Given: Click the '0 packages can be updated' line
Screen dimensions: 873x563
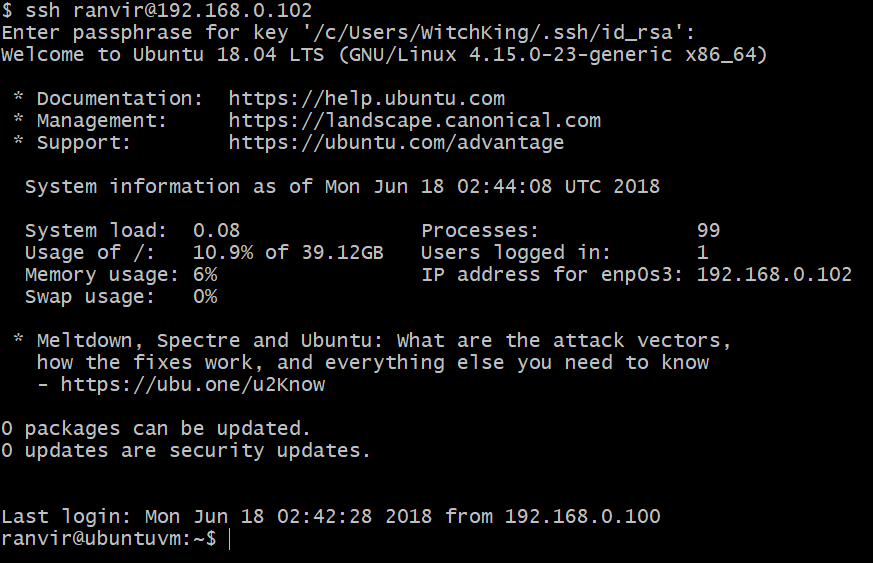Looking at the screenshot, I should coord(156,429).
